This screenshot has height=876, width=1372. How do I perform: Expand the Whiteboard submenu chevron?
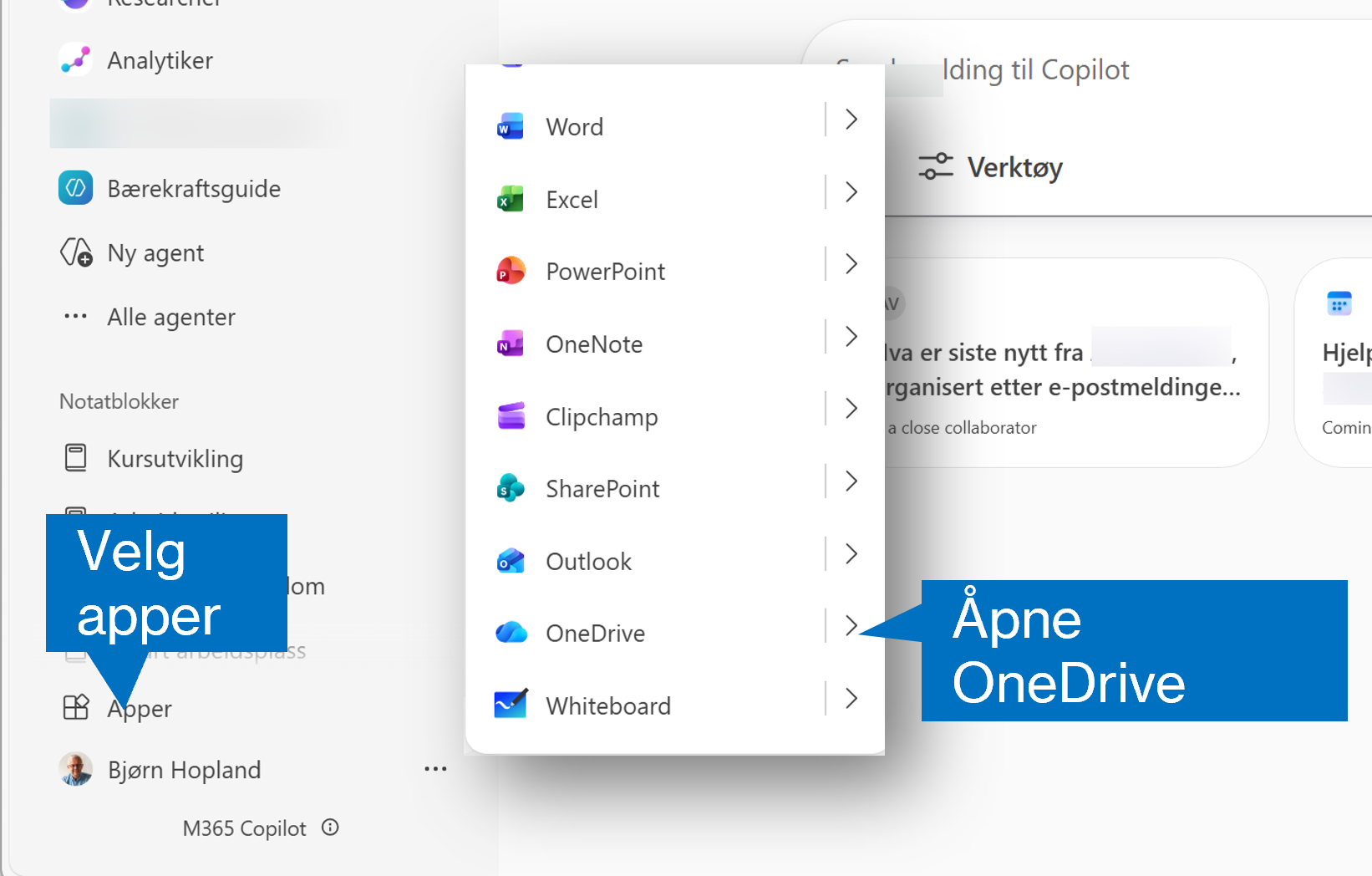(851, 699)
